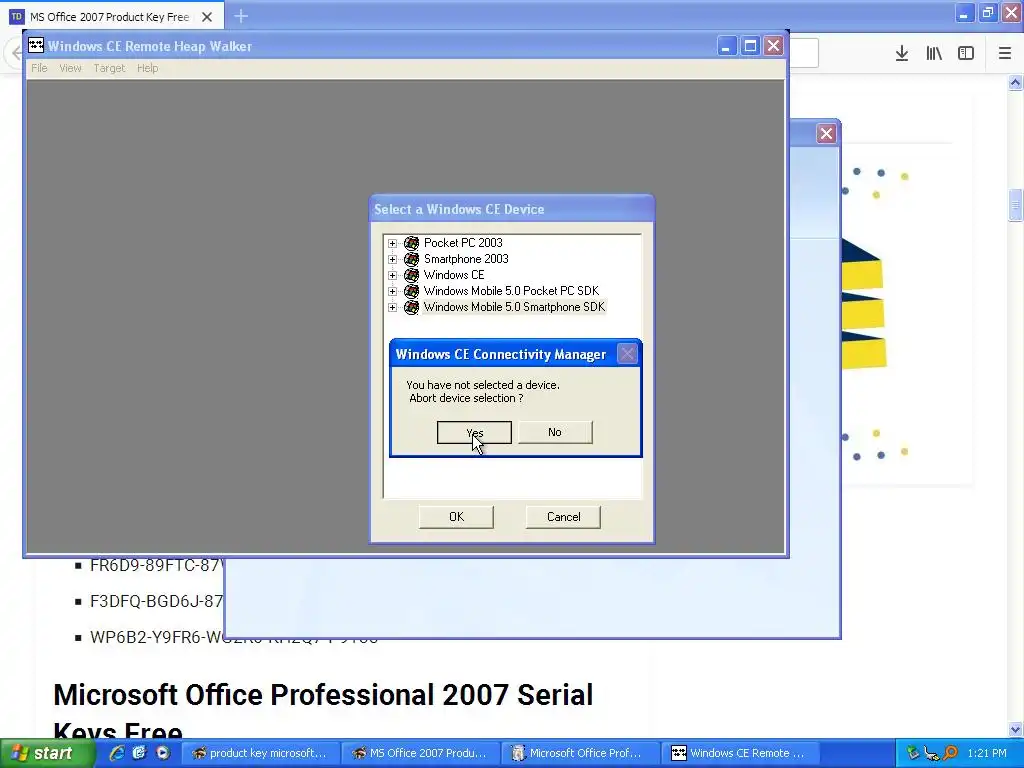This screenshot has width=1024, height=768.
Task: Open browser Downloads panel
Action: coord(902,54)
